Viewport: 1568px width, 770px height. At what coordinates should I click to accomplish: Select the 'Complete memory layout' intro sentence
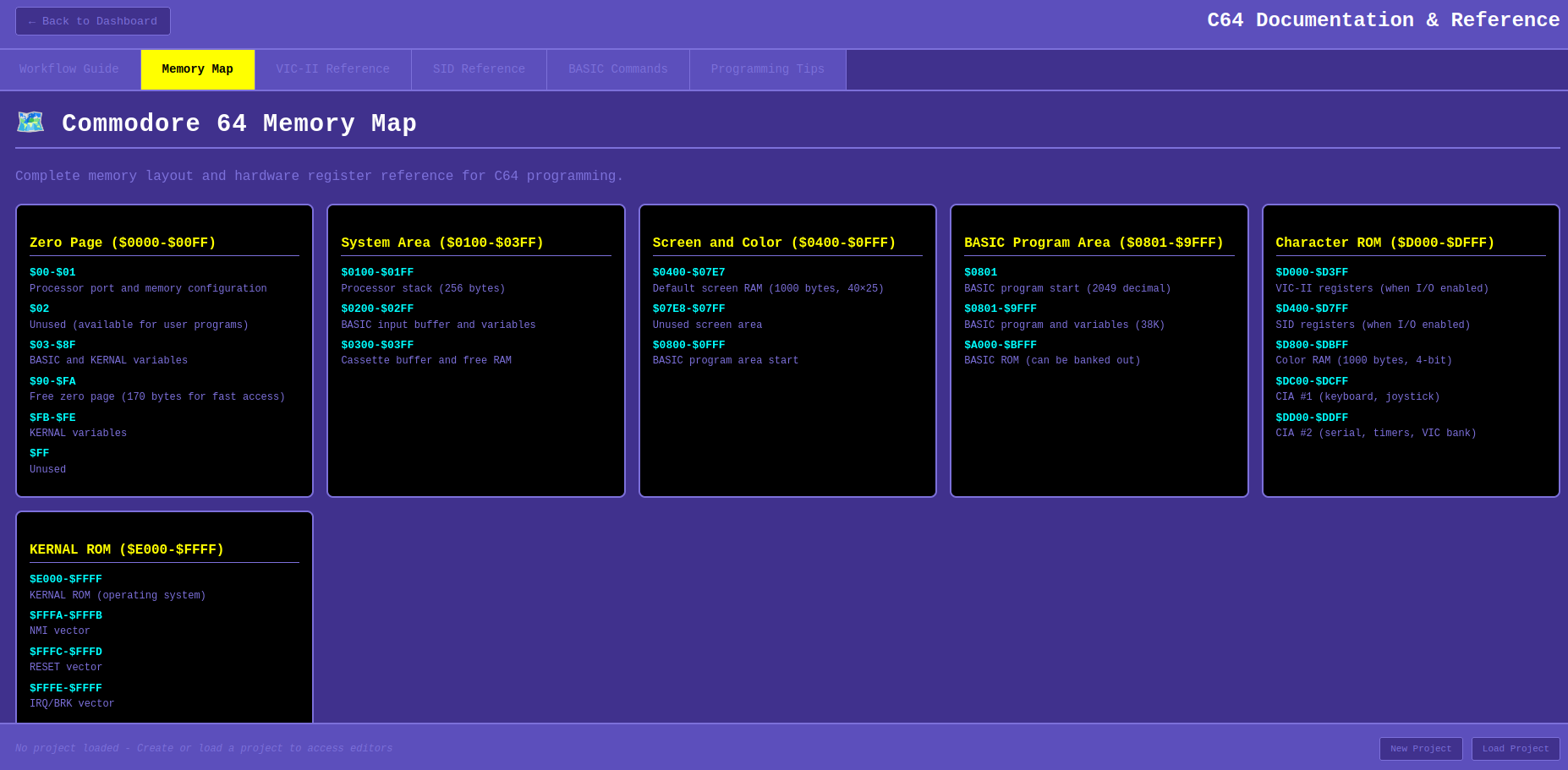click(x=320, y=177)
